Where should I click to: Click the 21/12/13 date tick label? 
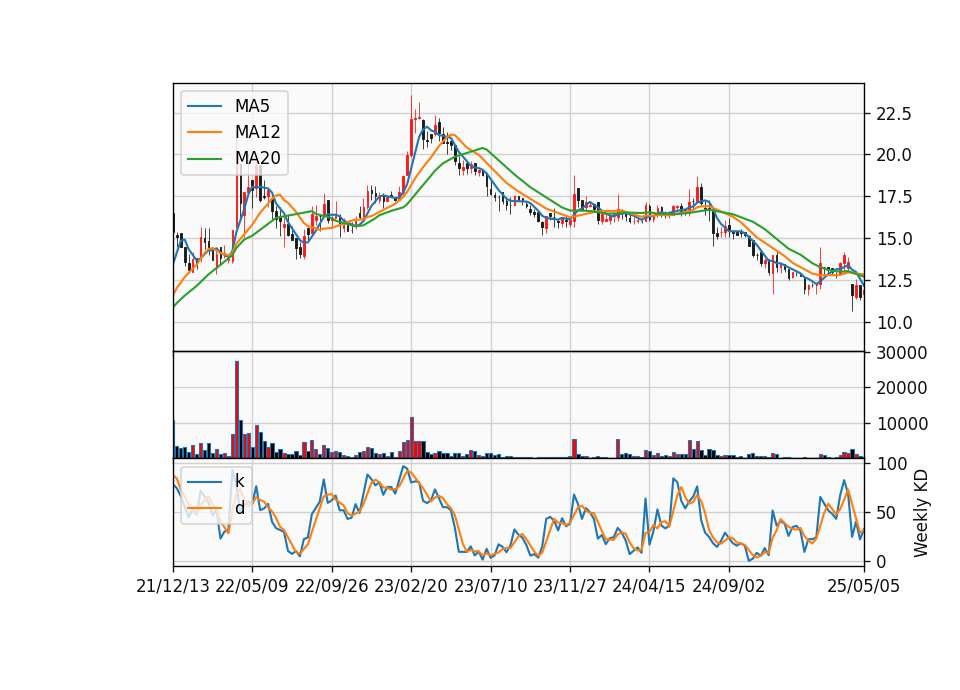(173, 586)
